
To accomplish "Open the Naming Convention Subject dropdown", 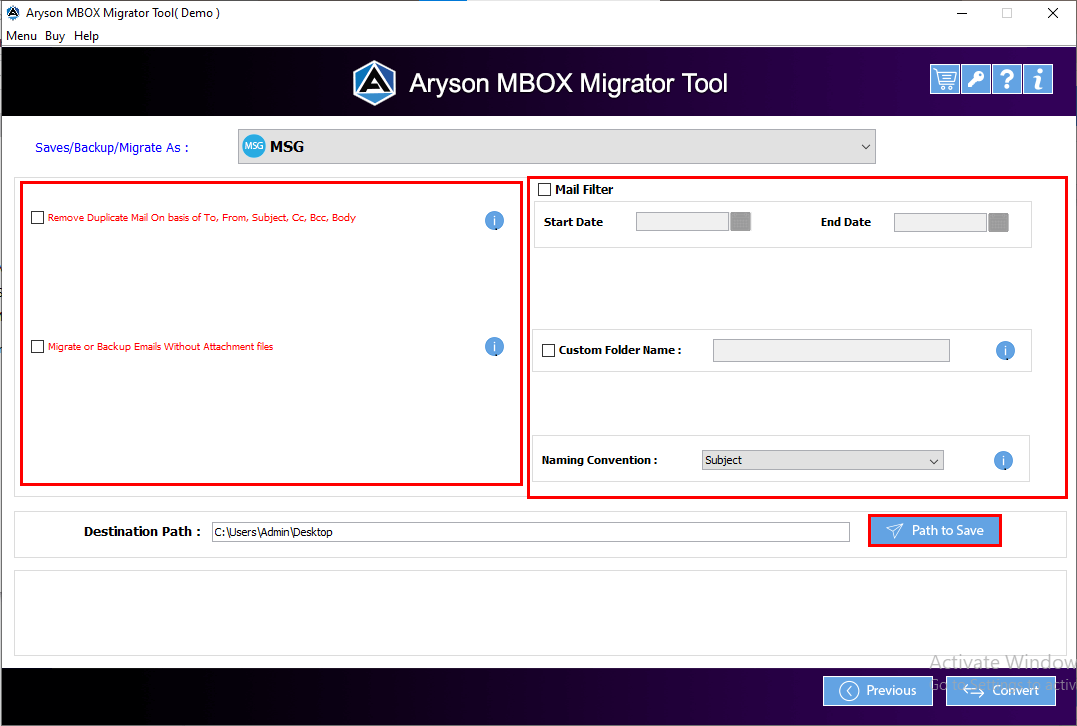I will point(823,460).
